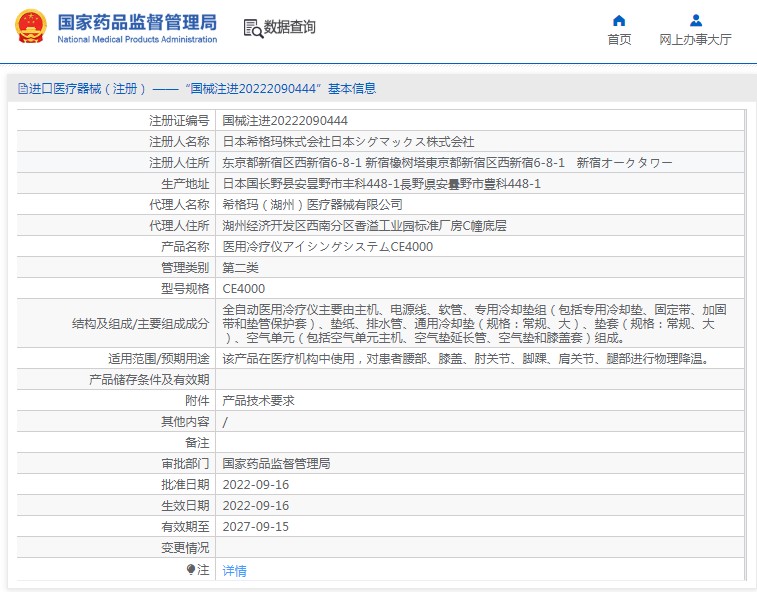
Task: Click 产品名称 row label
Action: point(185,247)
